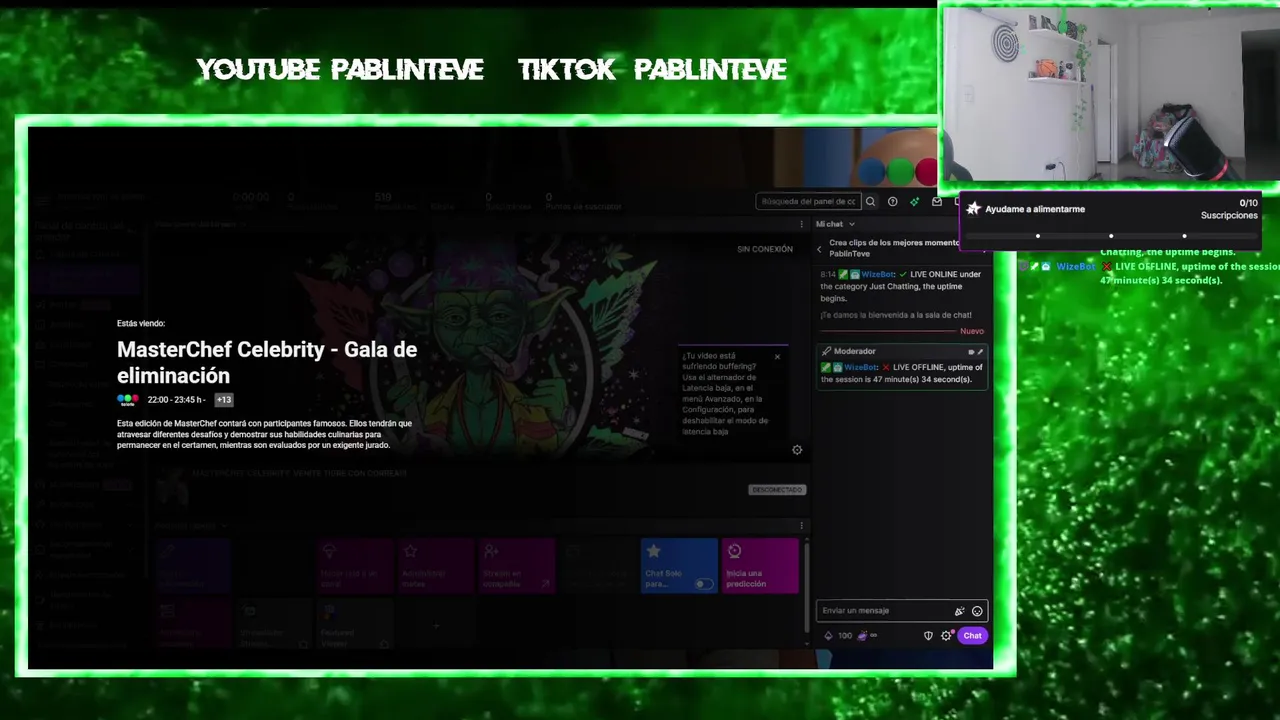
Task: Click the +13 rating badge
Action: click(x=223, y=400)
